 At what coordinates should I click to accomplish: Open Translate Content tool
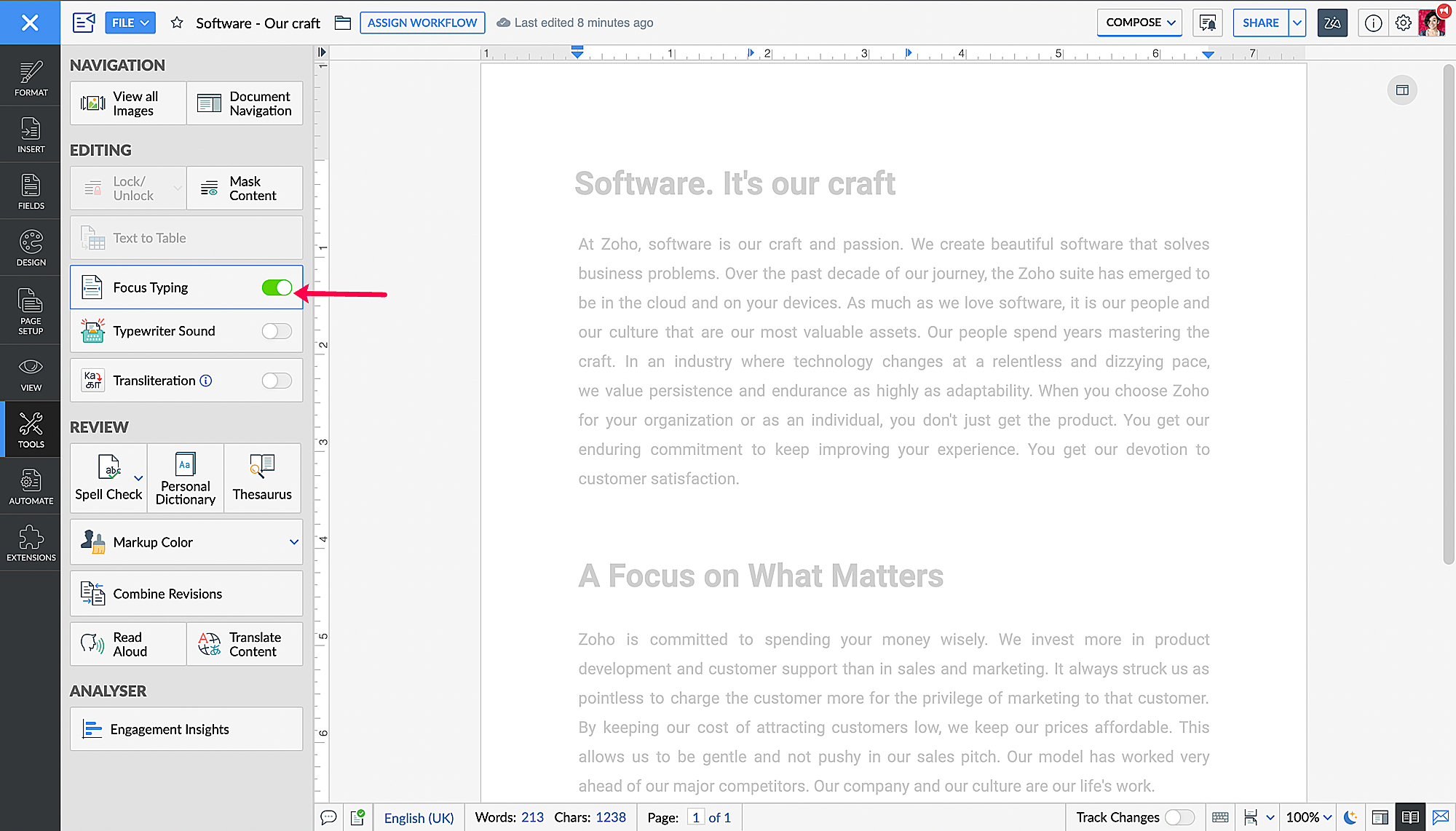245,644
